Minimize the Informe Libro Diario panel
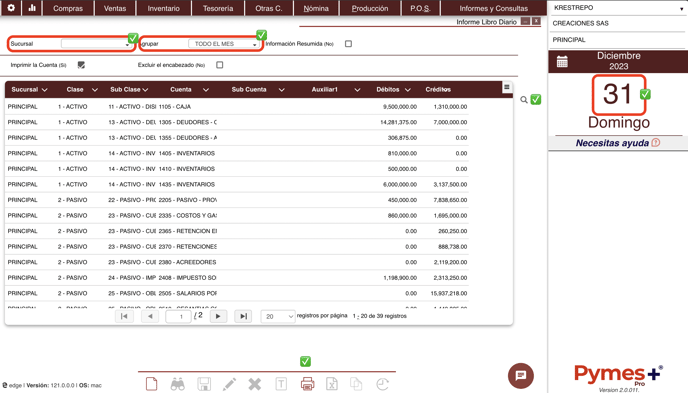The image size is (688, 393). 525,21
